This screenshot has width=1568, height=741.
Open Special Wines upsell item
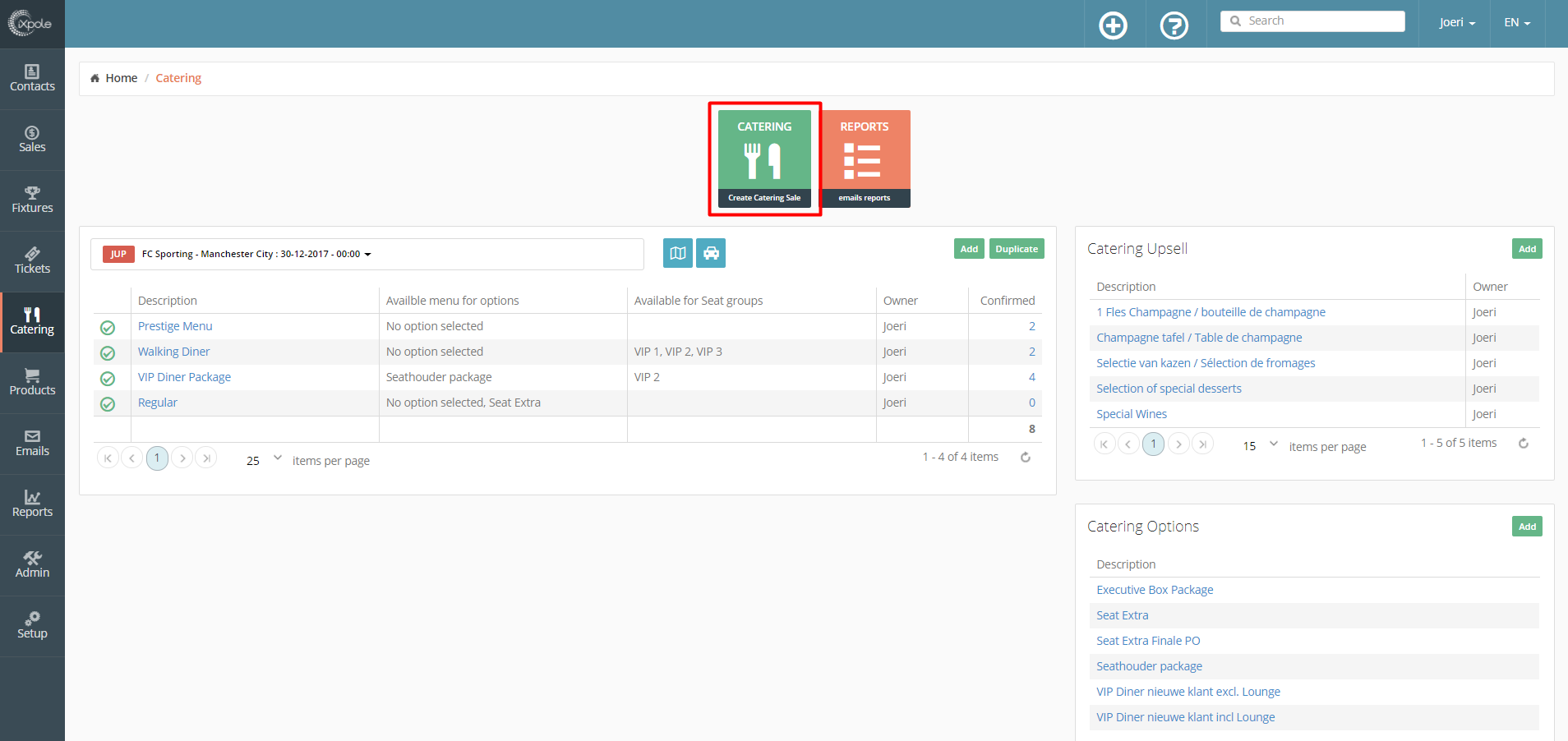click(x=1132, y=414)
